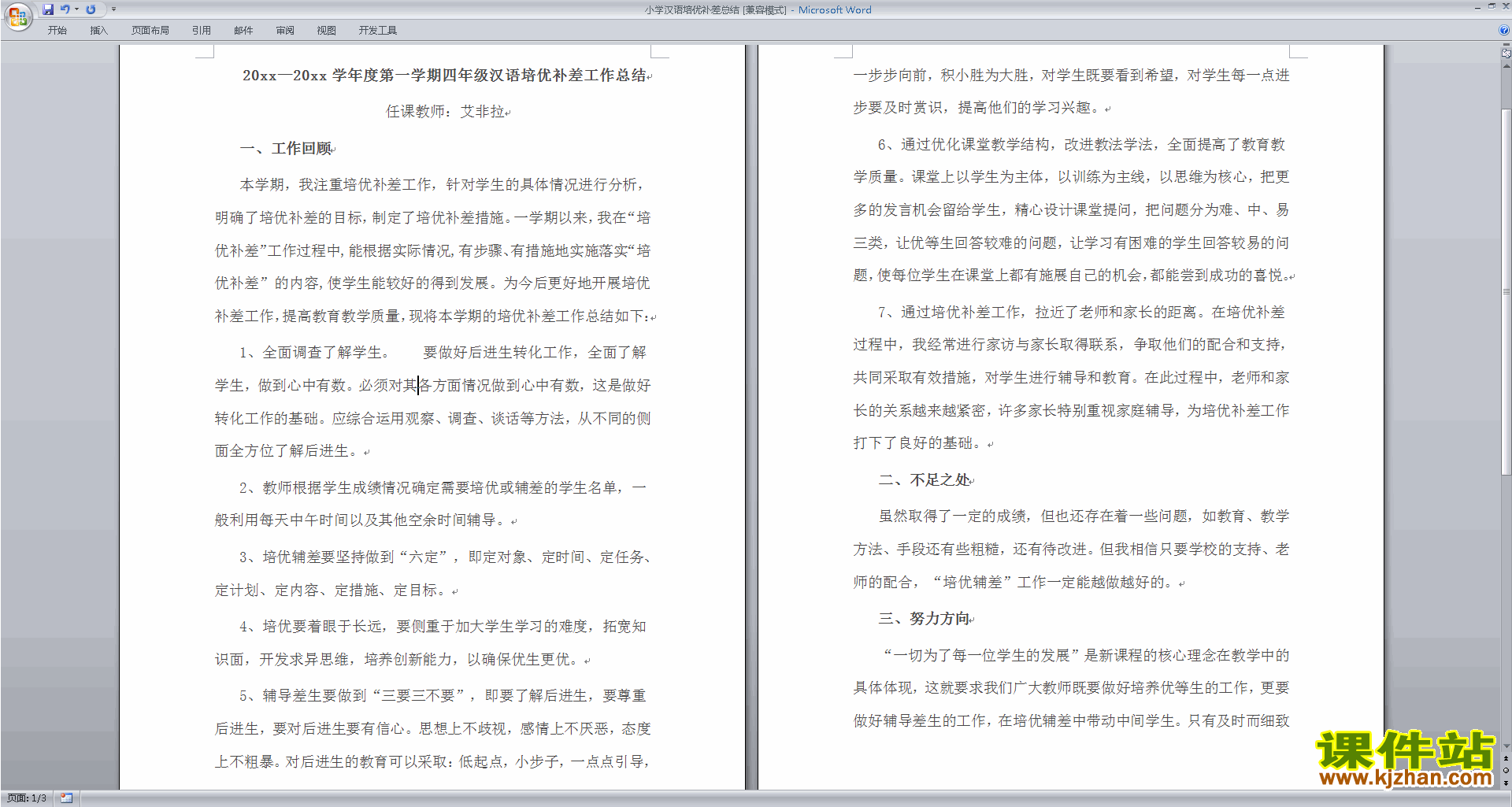Image resolution: width=1512 pixels, height=807 pixels.
Task: Open the 审阅 ribbon tab
Action: pos(285,30)
